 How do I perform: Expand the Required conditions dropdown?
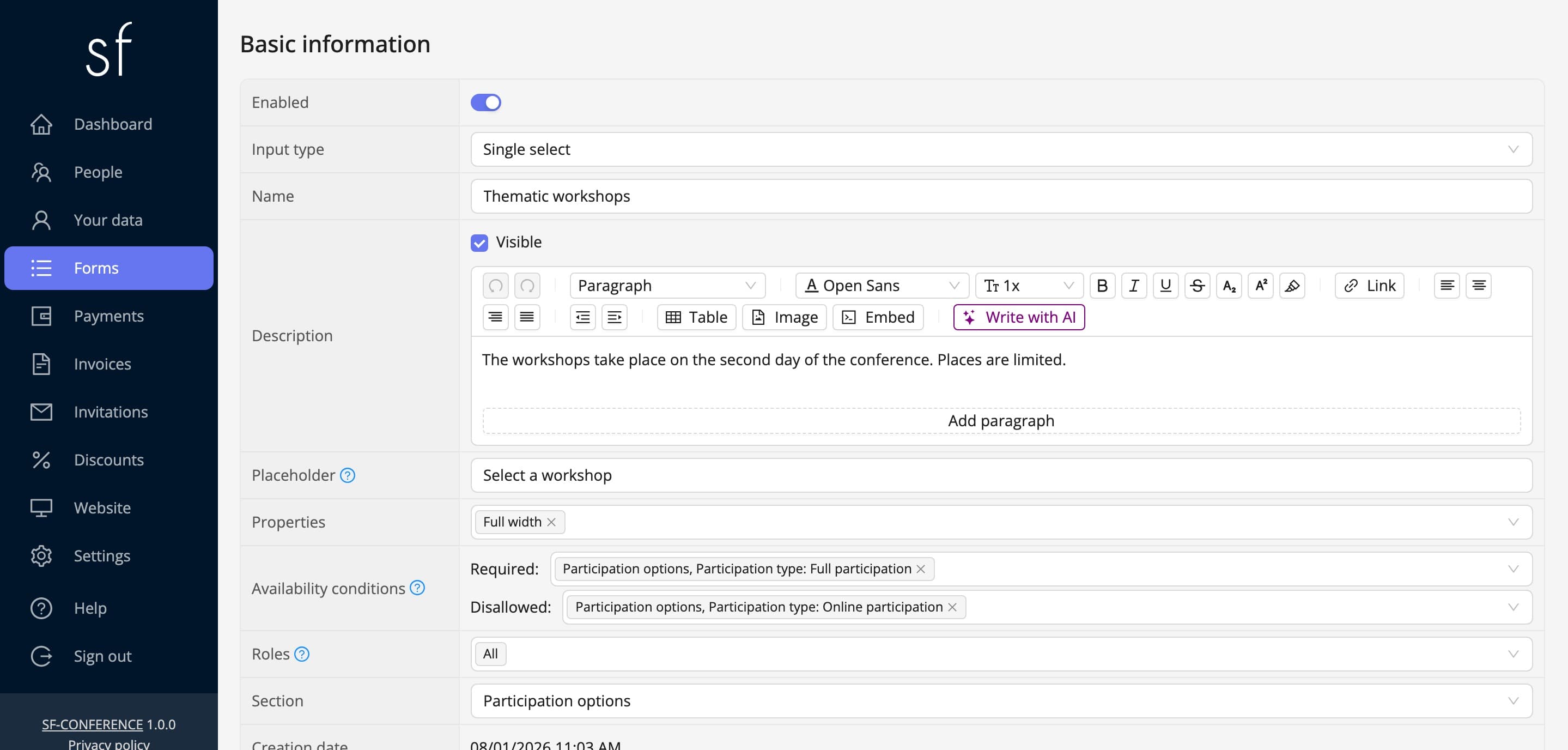tap(1513, 569)
